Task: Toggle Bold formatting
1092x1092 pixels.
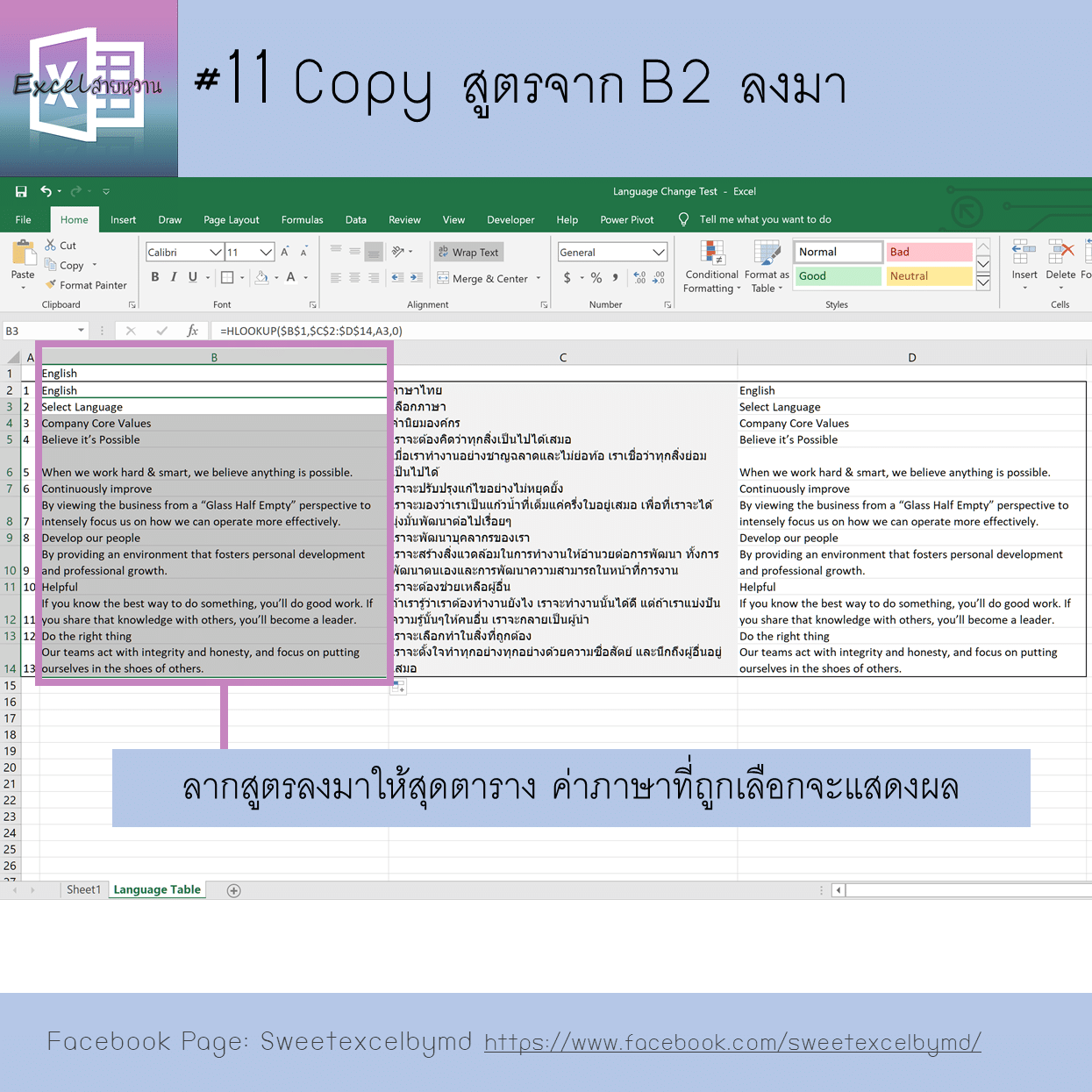Action: click(155, 277)
